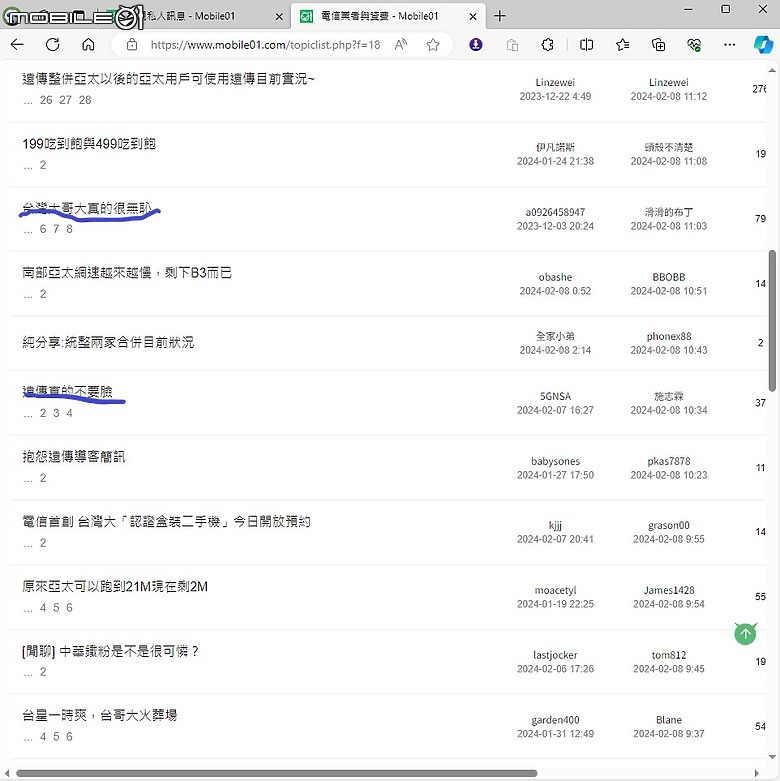Open the Collections icon

[658, 45]
